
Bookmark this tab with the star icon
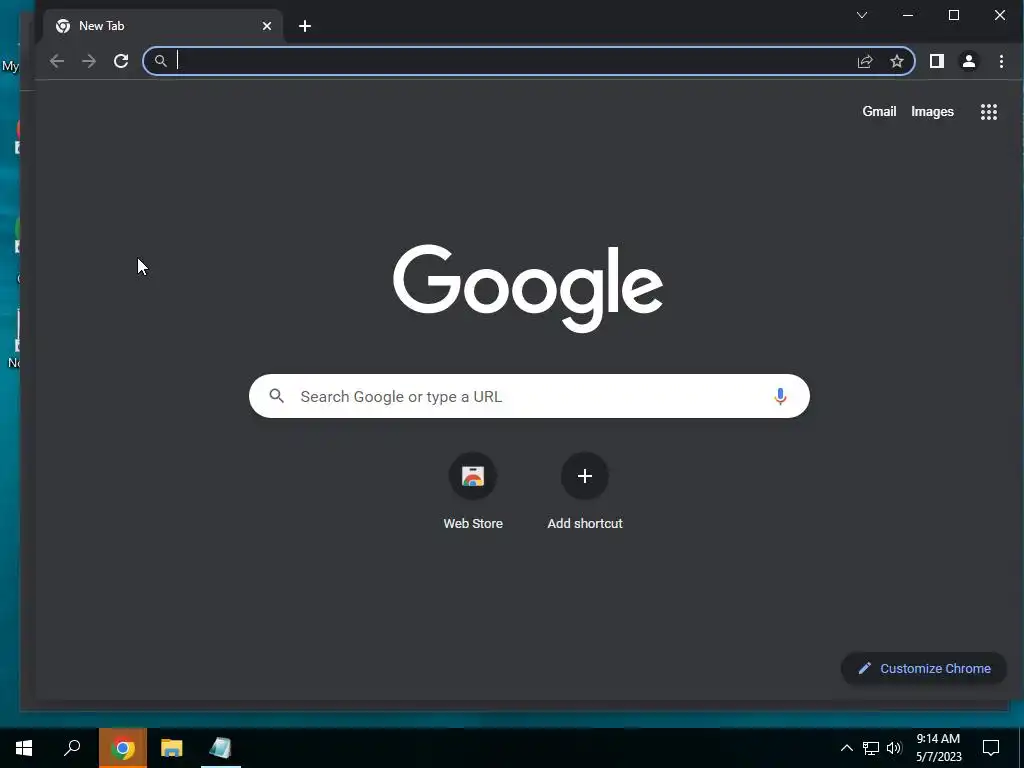[x=897, y=61]
